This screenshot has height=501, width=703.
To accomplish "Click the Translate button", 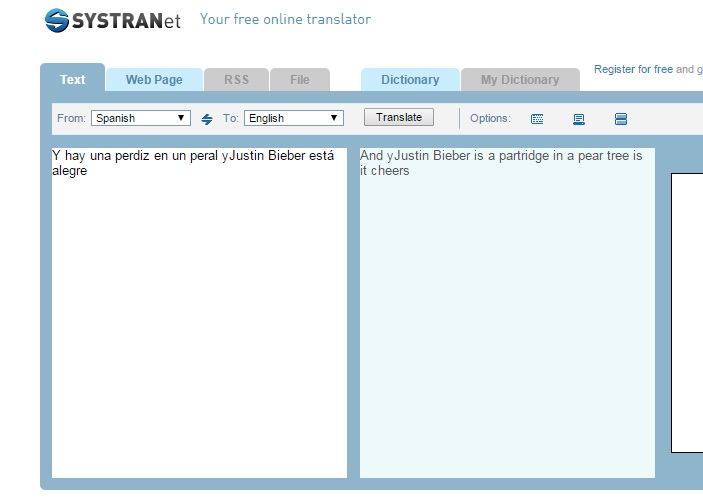I will (x=399, y=117).
